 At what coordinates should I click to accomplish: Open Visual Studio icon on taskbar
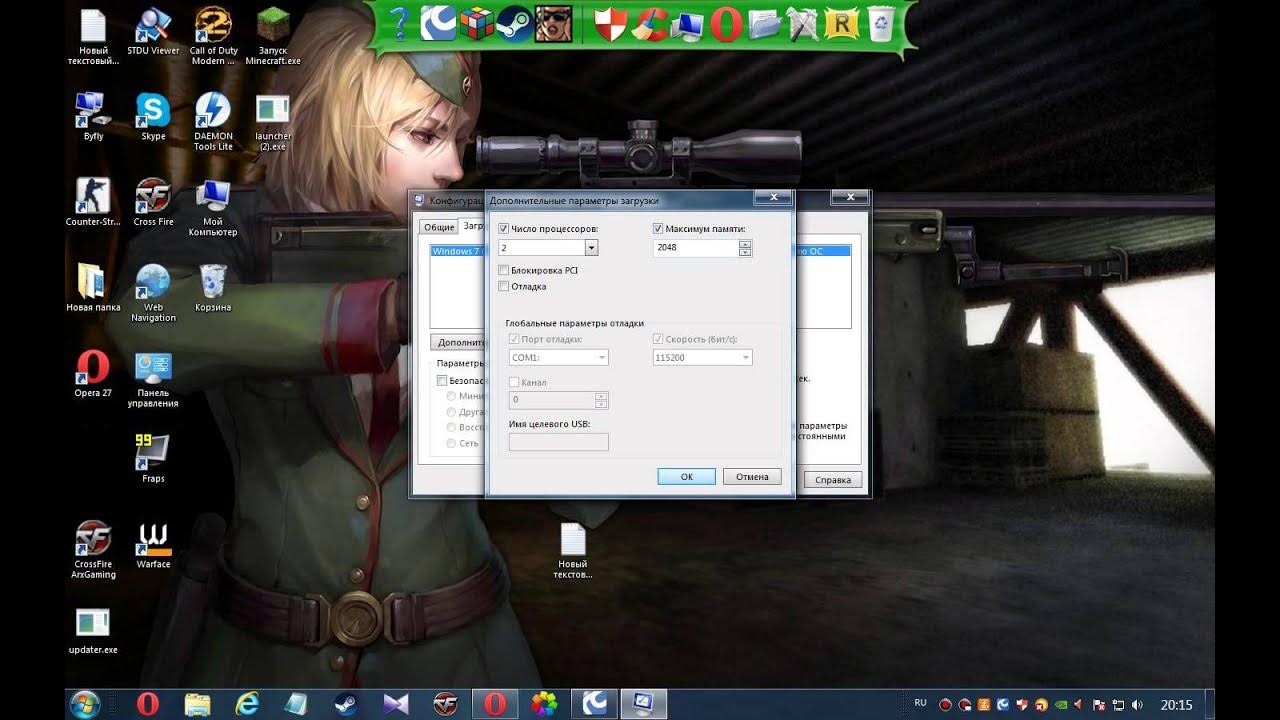coord(396,704)
